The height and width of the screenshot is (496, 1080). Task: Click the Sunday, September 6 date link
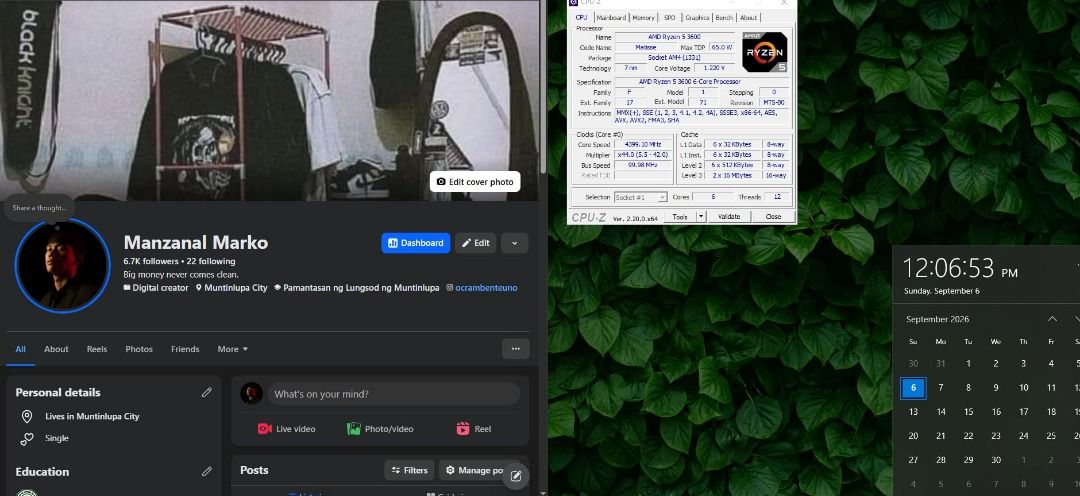tap(942, 291)
